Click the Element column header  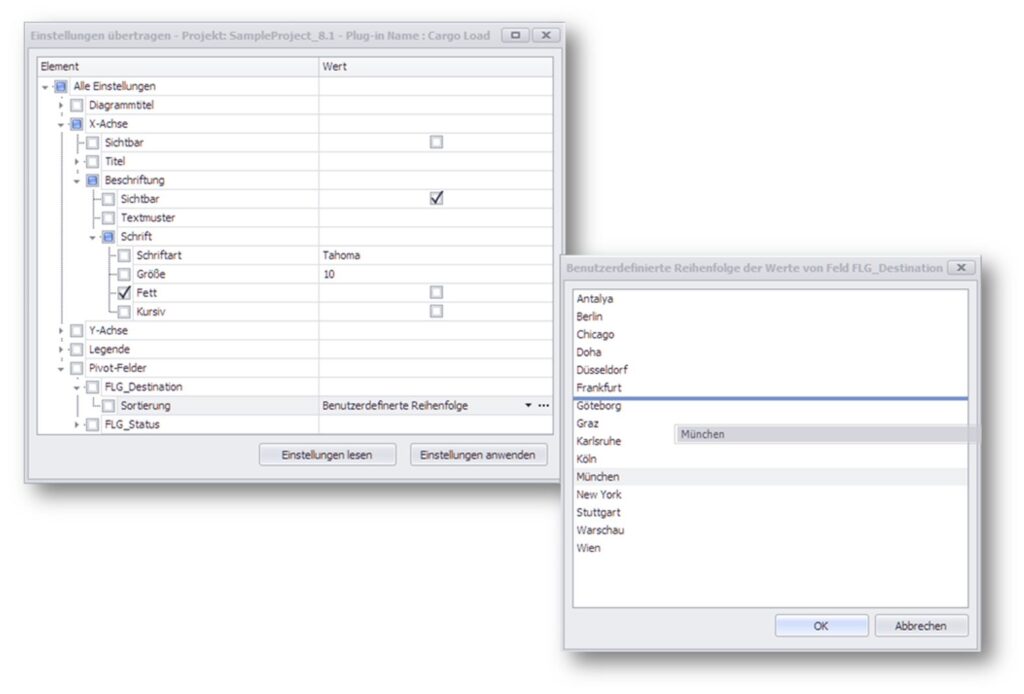pyautogui.click(x=178, y=67)
